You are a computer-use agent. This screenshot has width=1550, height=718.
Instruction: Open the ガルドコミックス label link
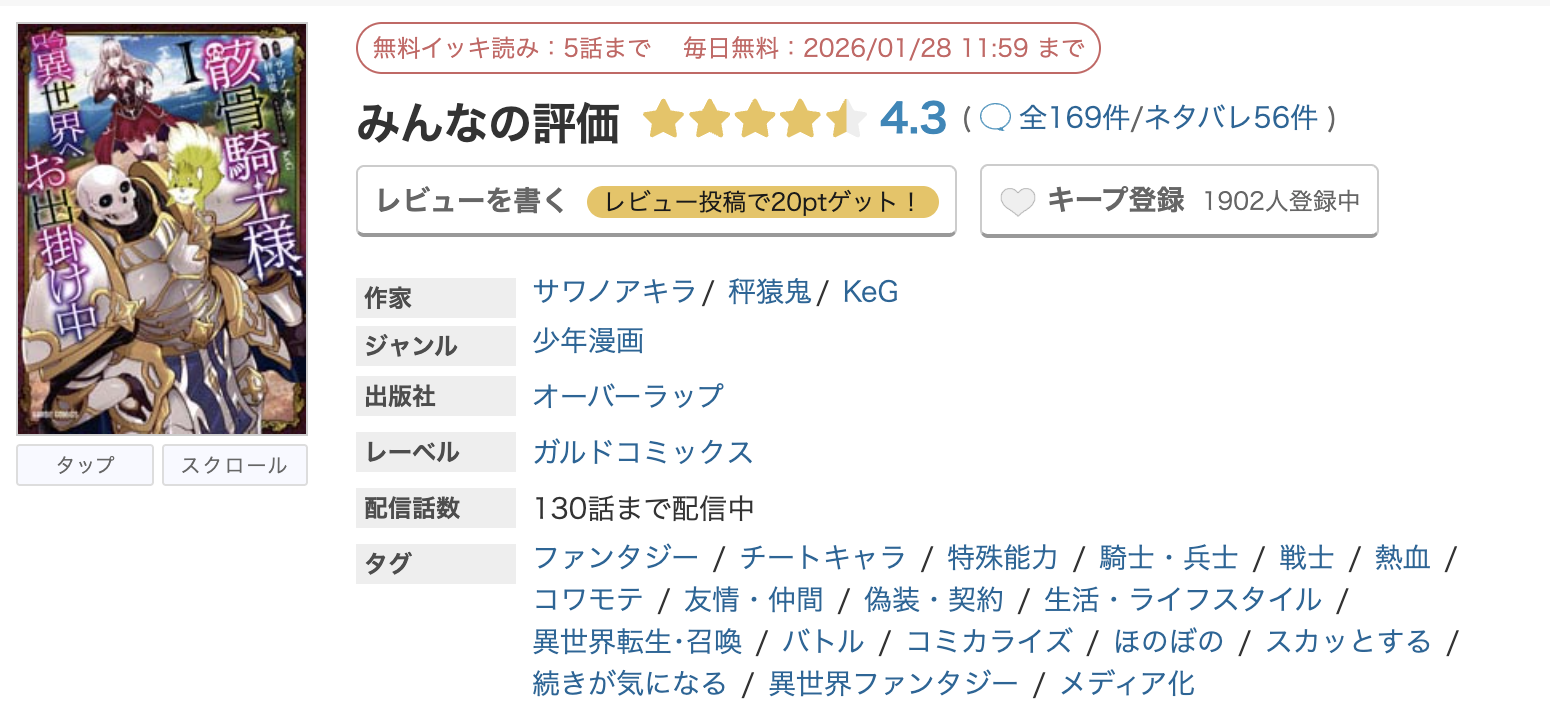pyautogui.click(x=643, y=451)
